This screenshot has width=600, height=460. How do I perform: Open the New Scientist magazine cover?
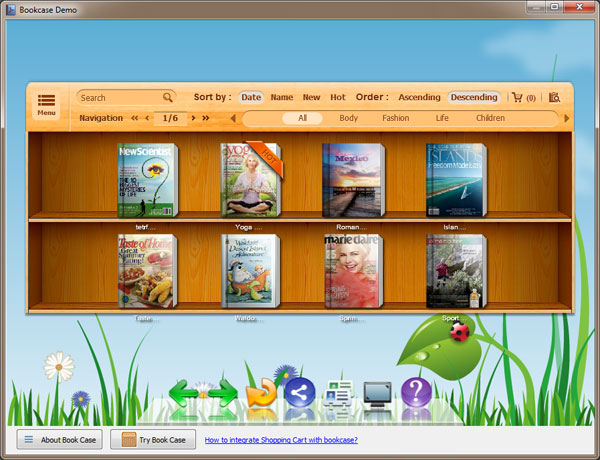tap(147, 180)
